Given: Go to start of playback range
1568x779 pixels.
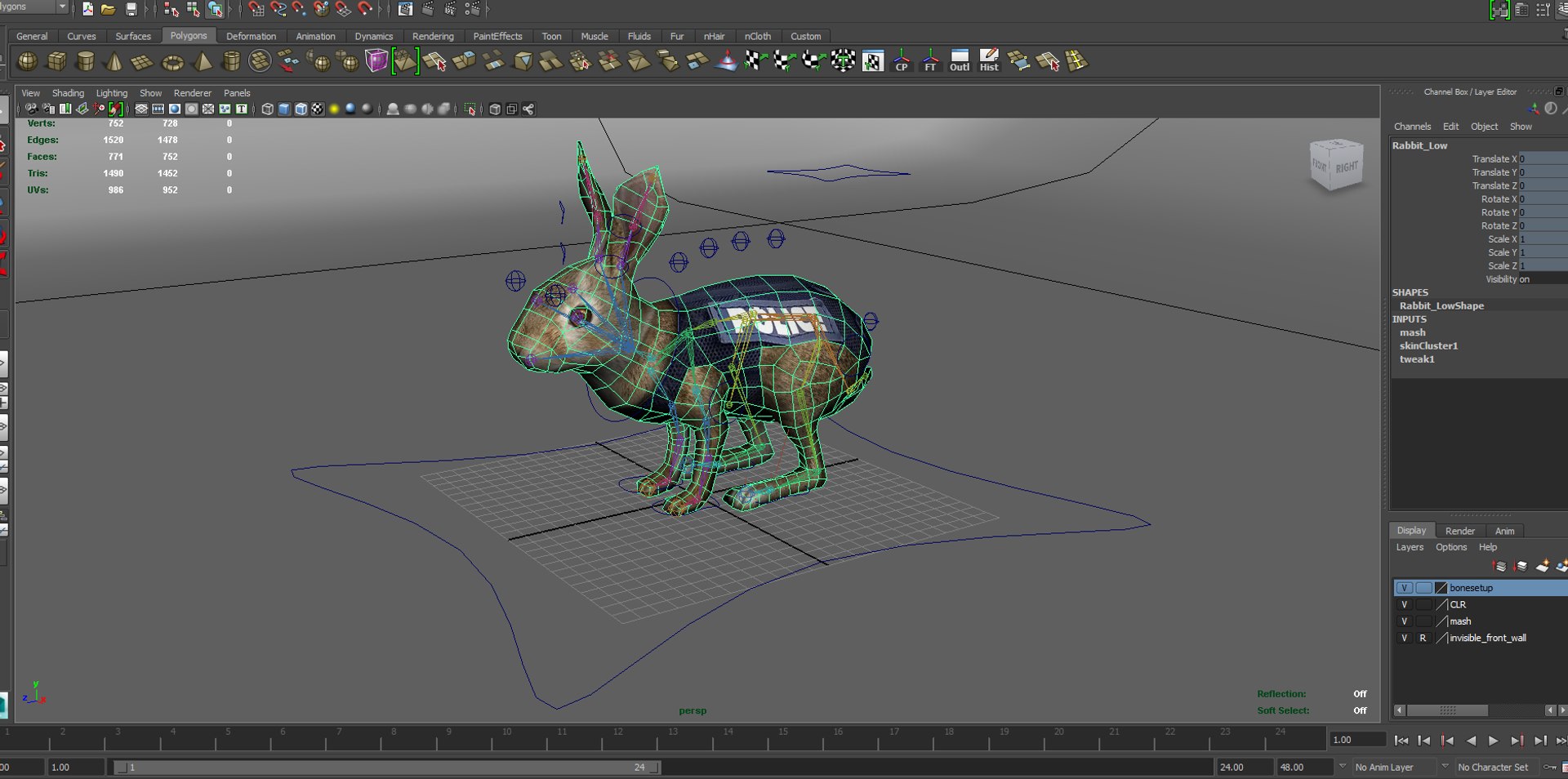Looking at the screenshot, I should [x=1401, y=741].
